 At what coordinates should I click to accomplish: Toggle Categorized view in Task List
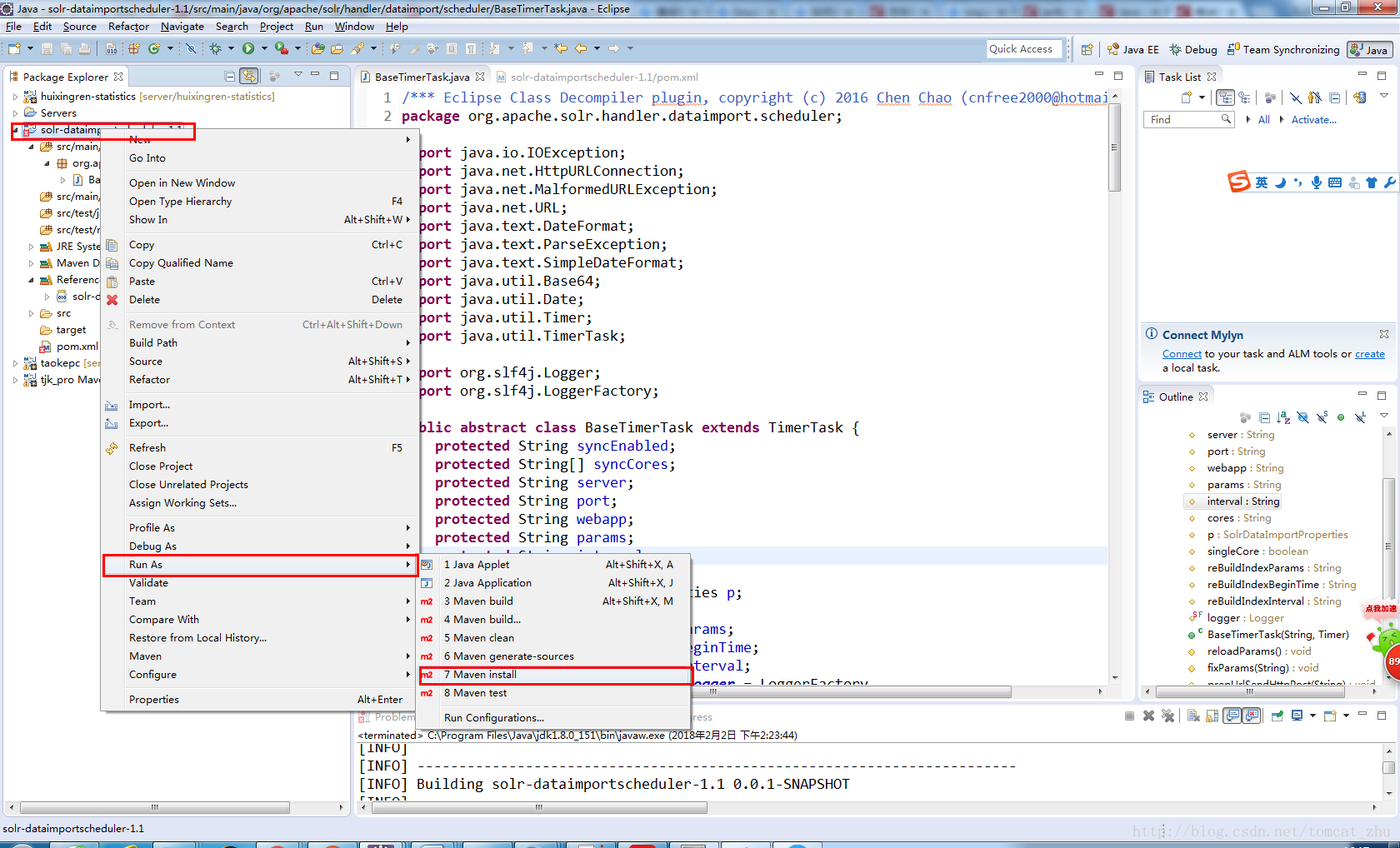point(1225,97)
